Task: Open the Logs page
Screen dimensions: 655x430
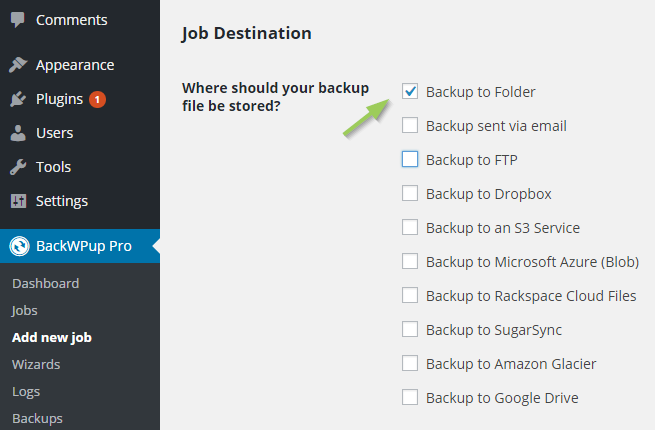Action: [x=26, y=392]
